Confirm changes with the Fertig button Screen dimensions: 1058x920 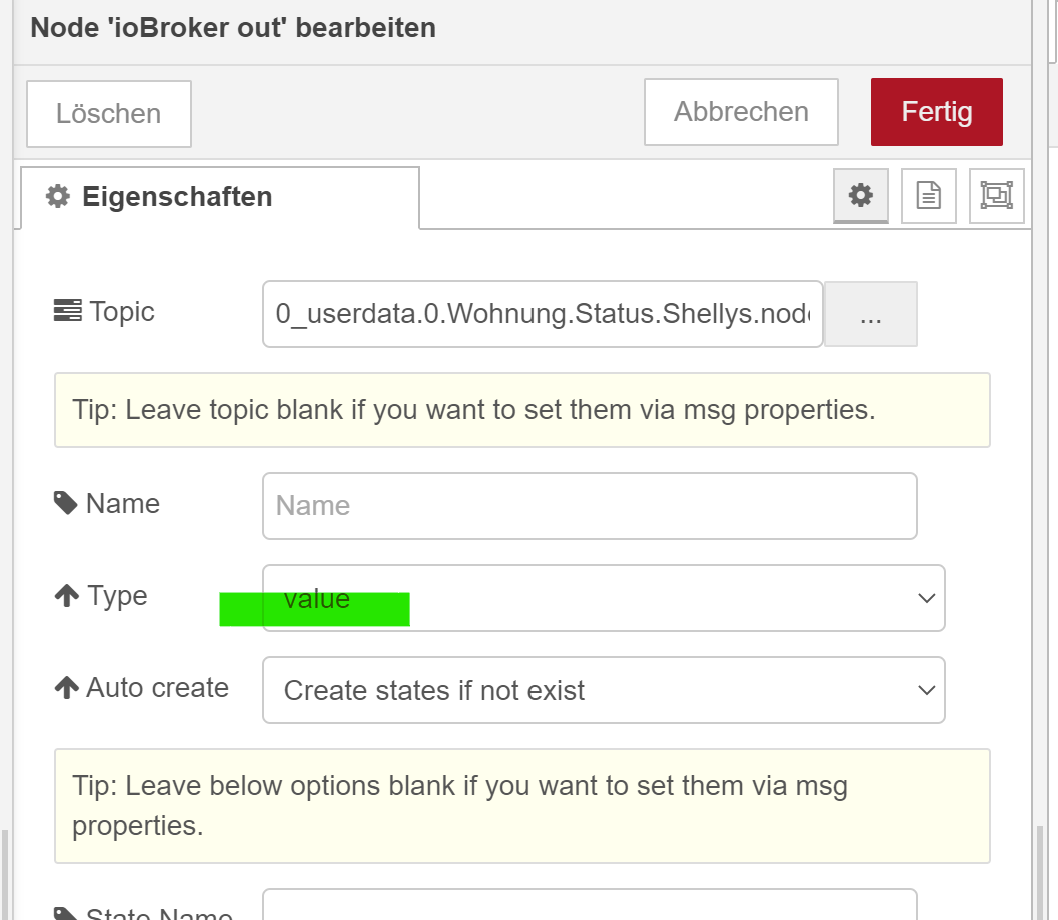936,112
